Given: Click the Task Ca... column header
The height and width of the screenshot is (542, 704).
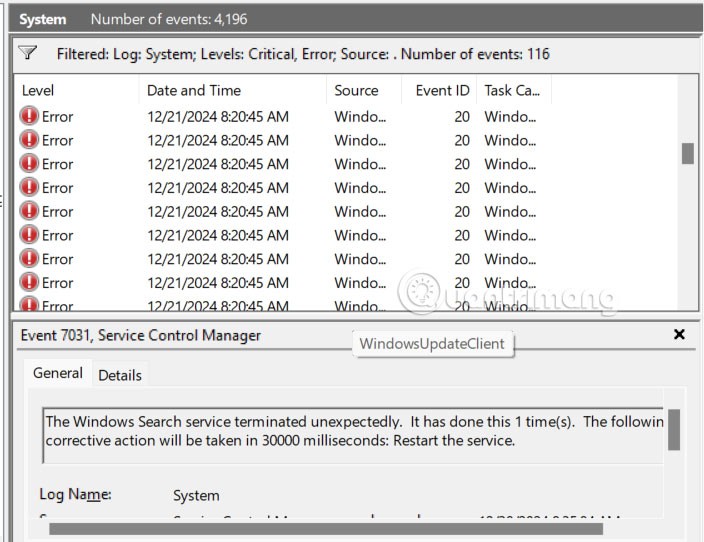Looking at the screenshot, I should 514,90.
